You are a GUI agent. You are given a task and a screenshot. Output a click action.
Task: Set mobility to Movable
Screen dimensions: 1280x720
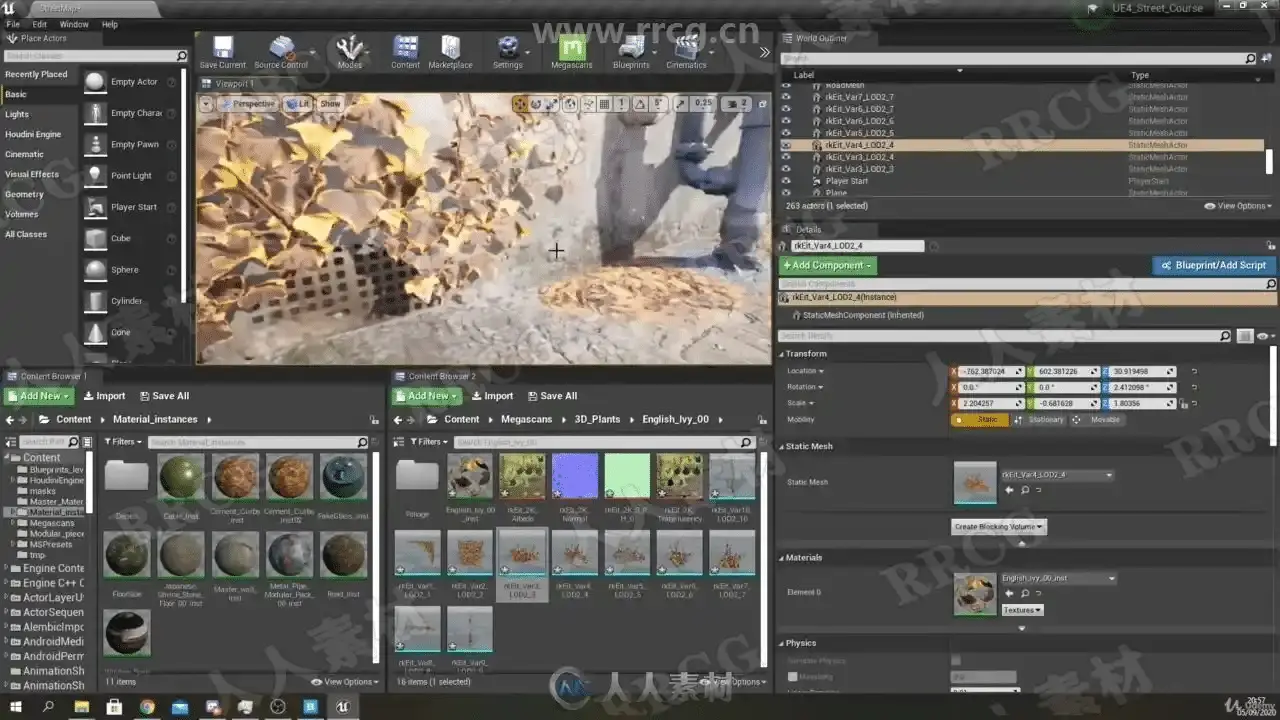click(1098, 420)
